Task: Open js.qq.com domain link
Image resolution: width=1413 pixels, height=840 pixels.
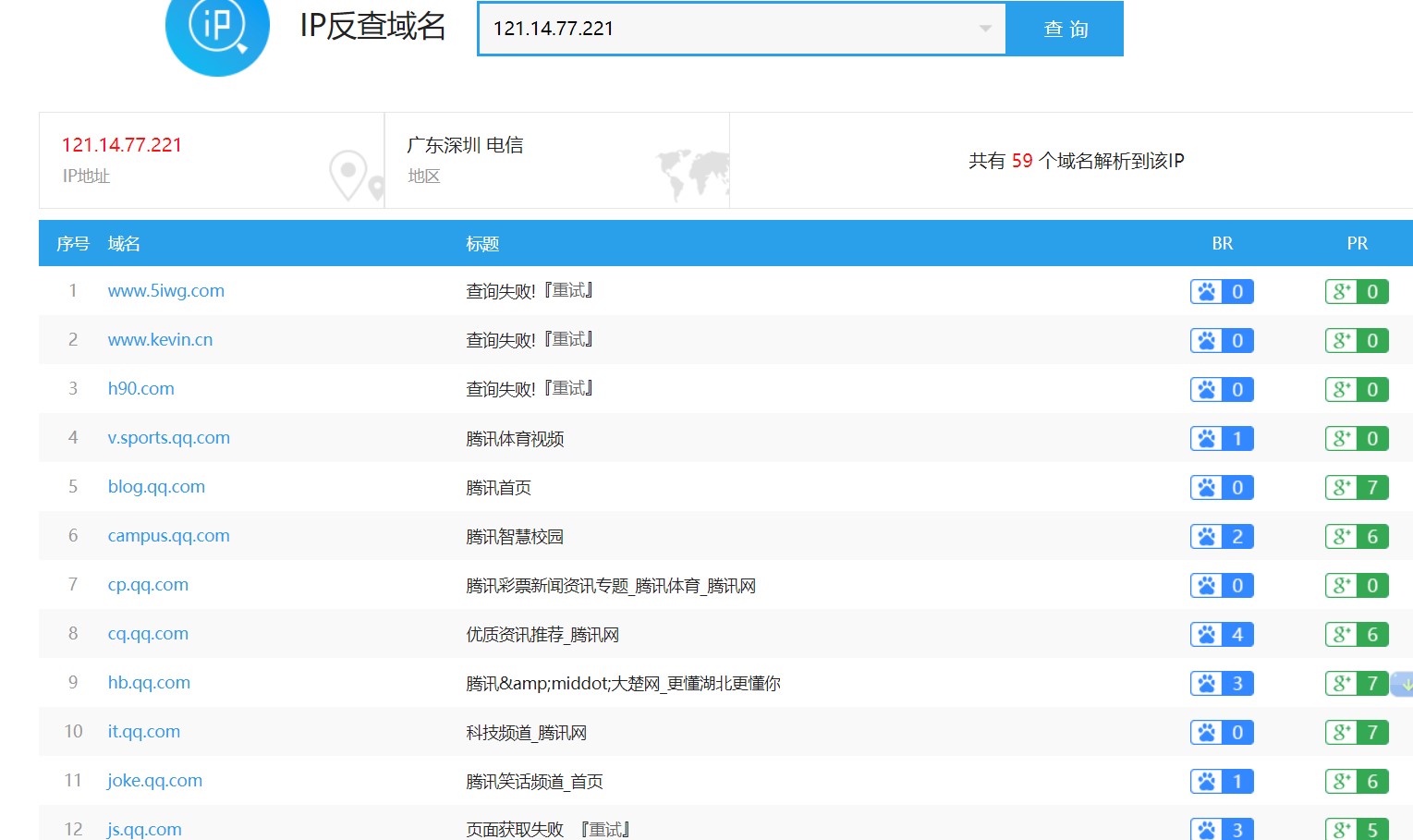Action: pos(144,830)
